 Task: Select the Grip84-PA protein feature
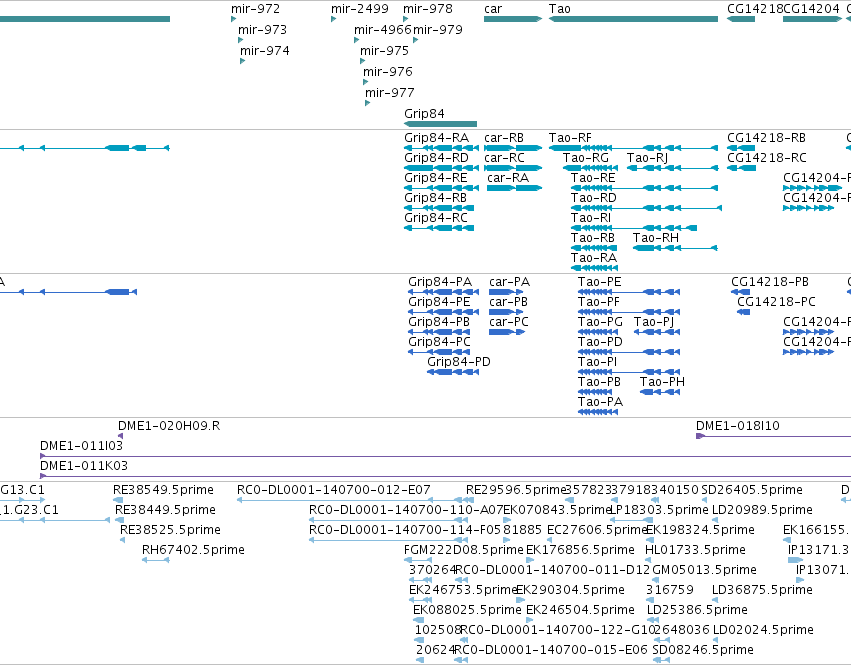click(443, 292)
